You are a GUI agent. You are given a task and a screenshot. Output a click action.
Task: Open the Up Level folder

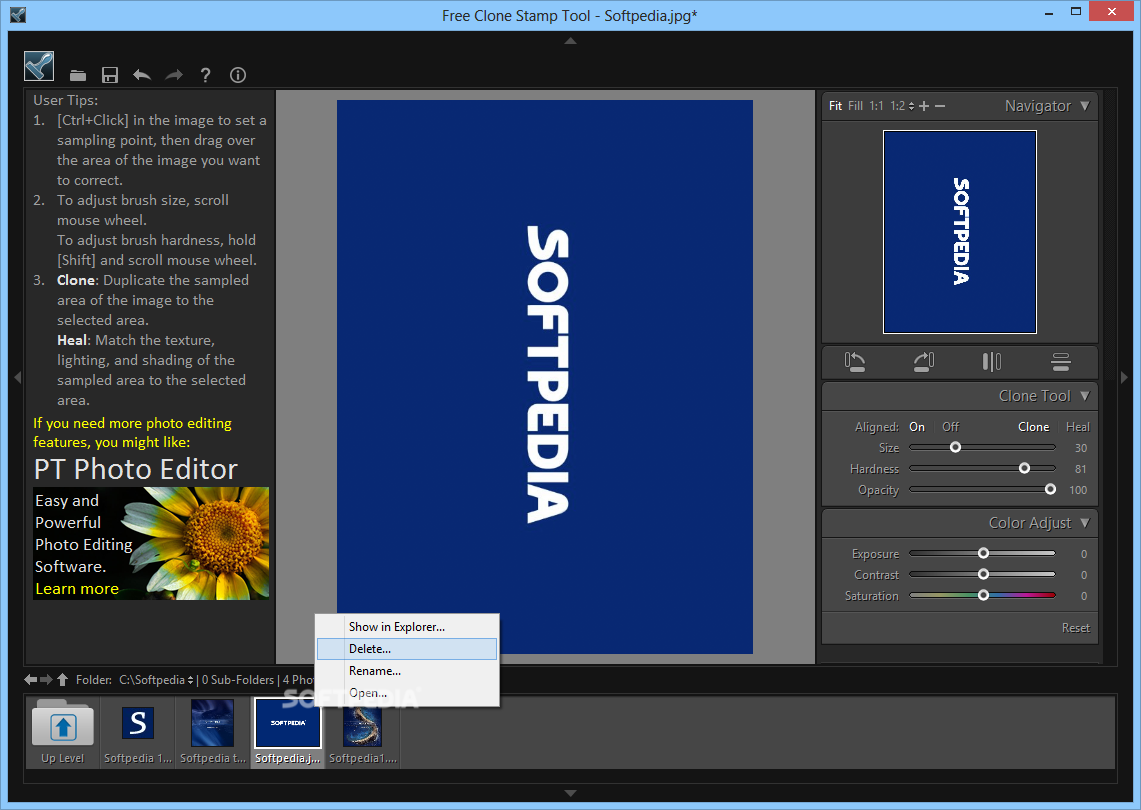(63, 732)
